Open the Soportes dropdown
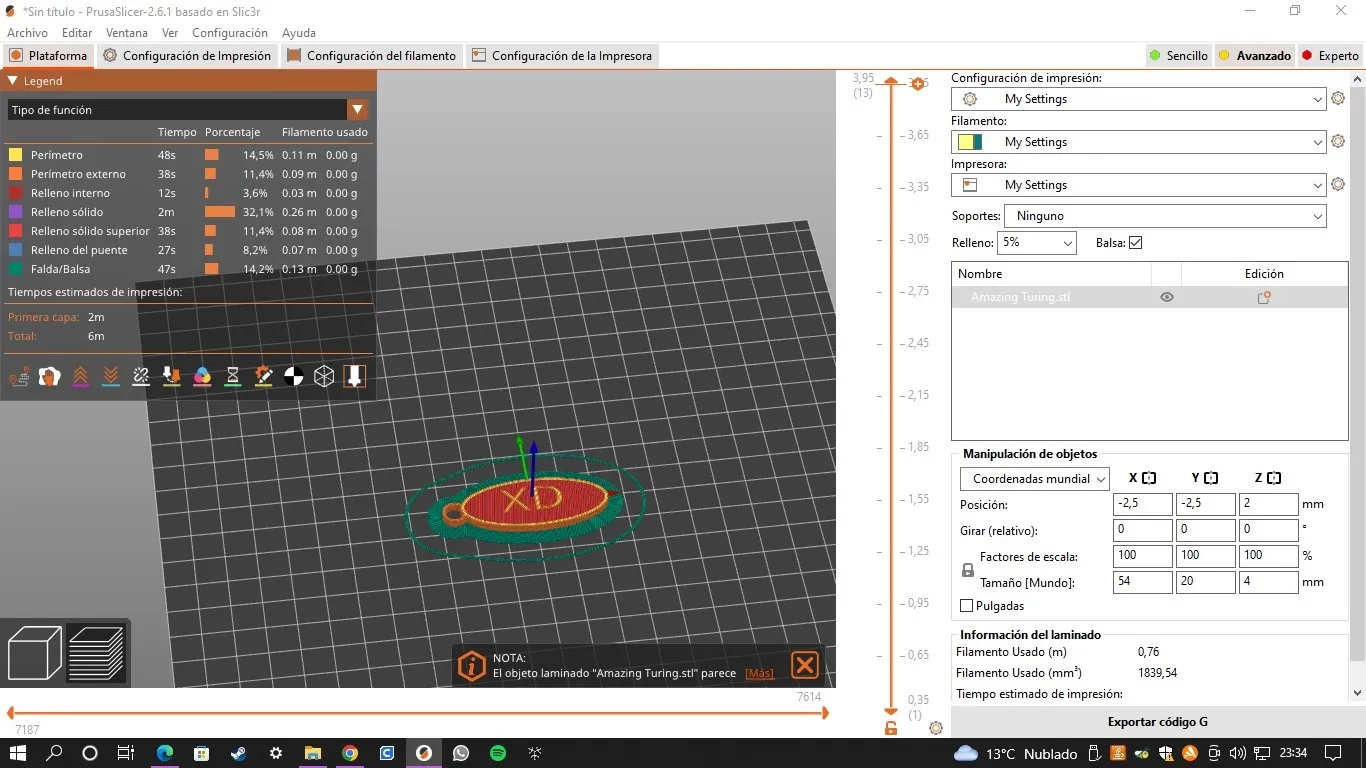 (x=1166, y=216)
